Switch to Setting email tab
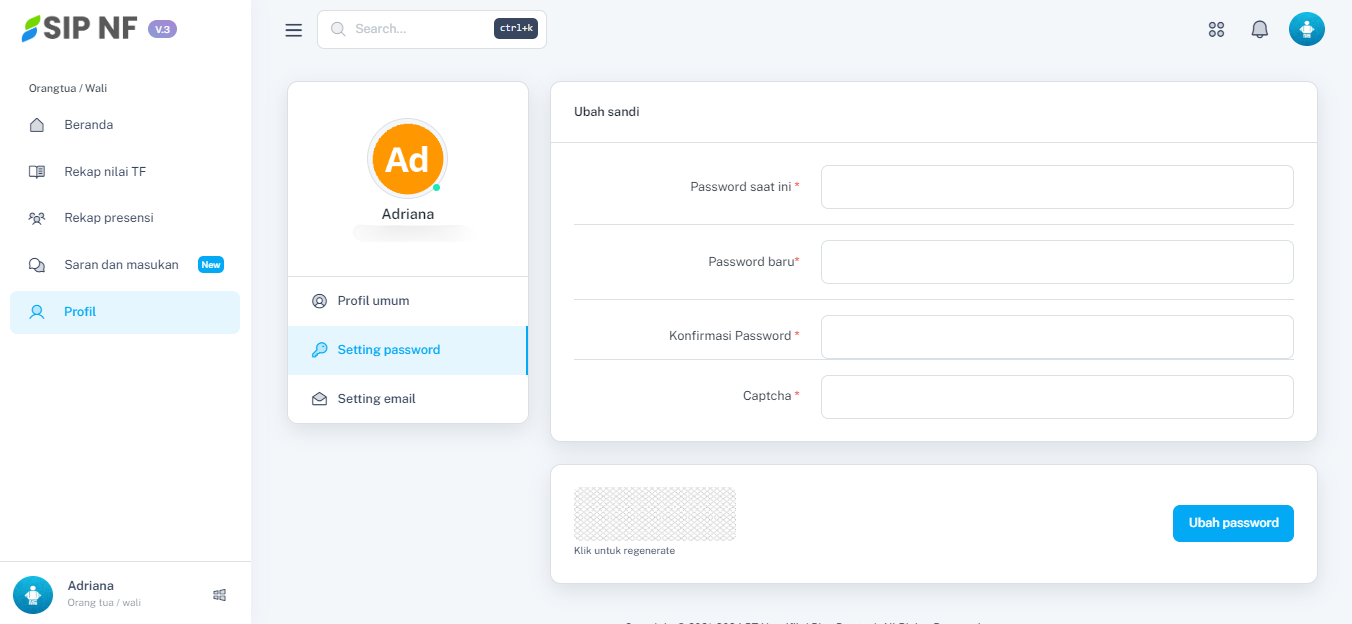Screen dimensions: 1352x624 coord(376,399)
